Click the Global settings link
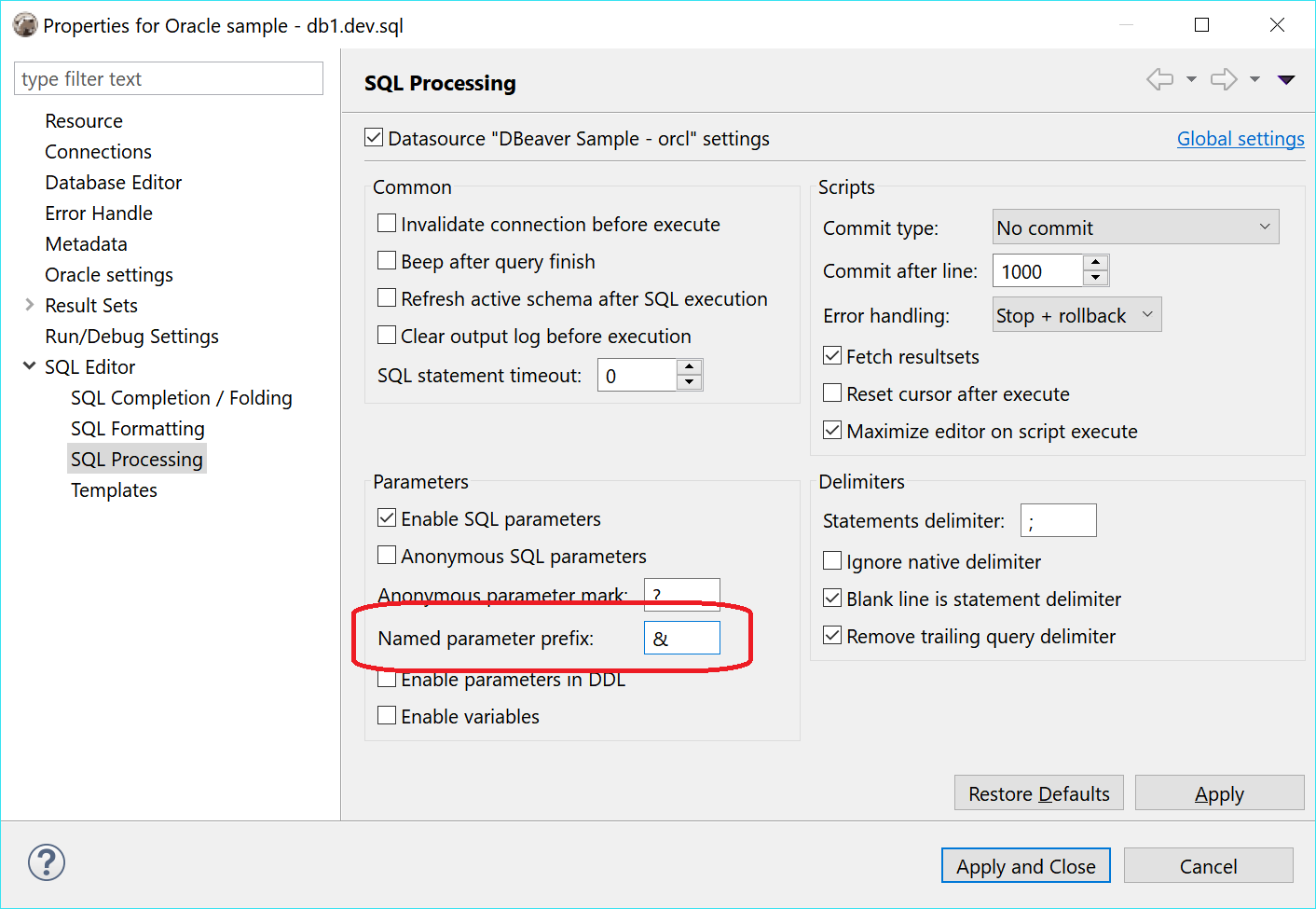Image resolution: width=1316 pixels, height=909 pixels. [x=1240, y=138]
